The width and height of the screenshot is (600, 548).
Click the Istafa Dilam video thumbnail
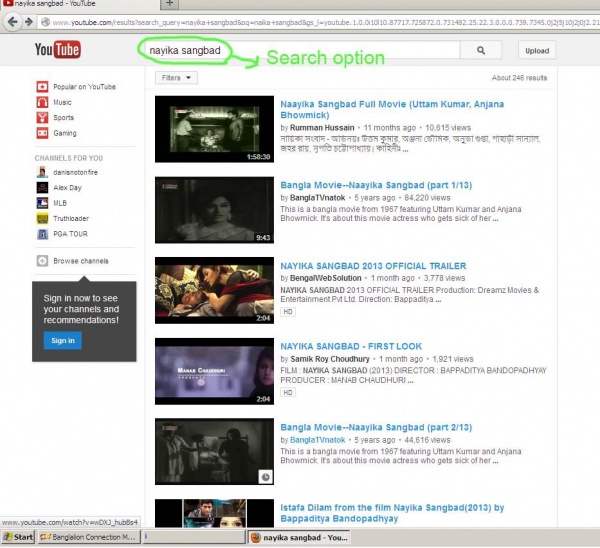214,513
